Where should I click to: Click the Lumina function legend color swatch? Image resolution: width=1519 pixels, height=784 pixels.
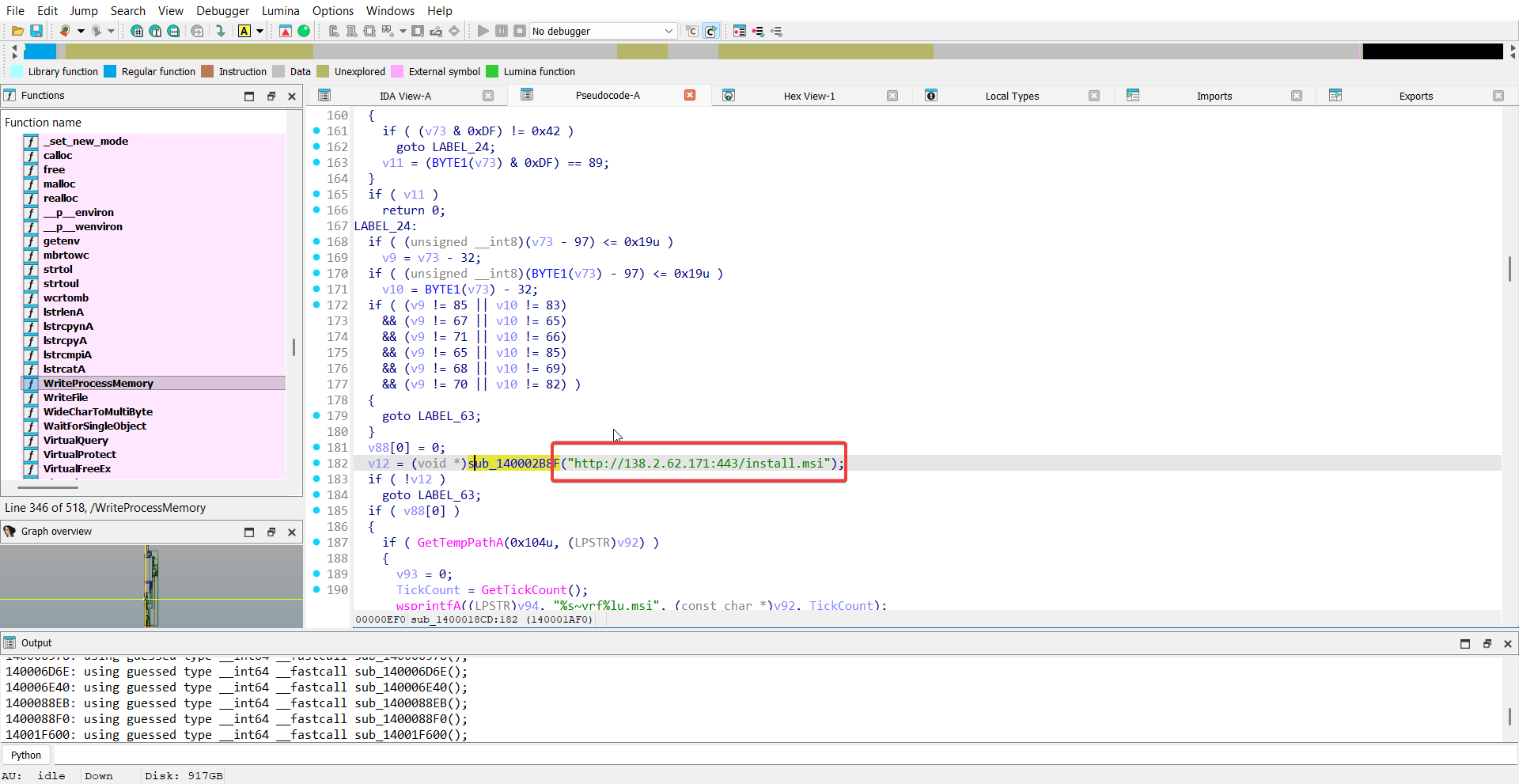(492, 71)
